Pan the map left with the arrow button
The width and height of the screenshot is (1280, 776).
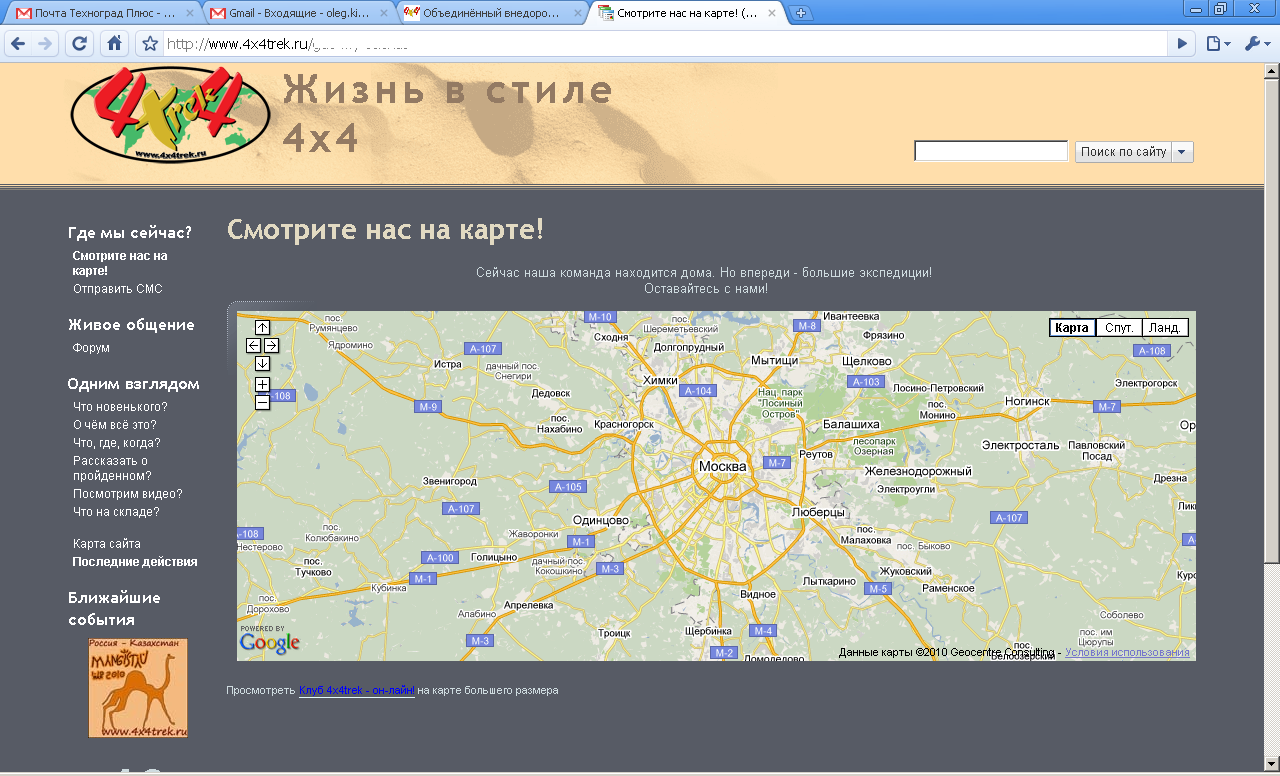(x=254, y=345)
